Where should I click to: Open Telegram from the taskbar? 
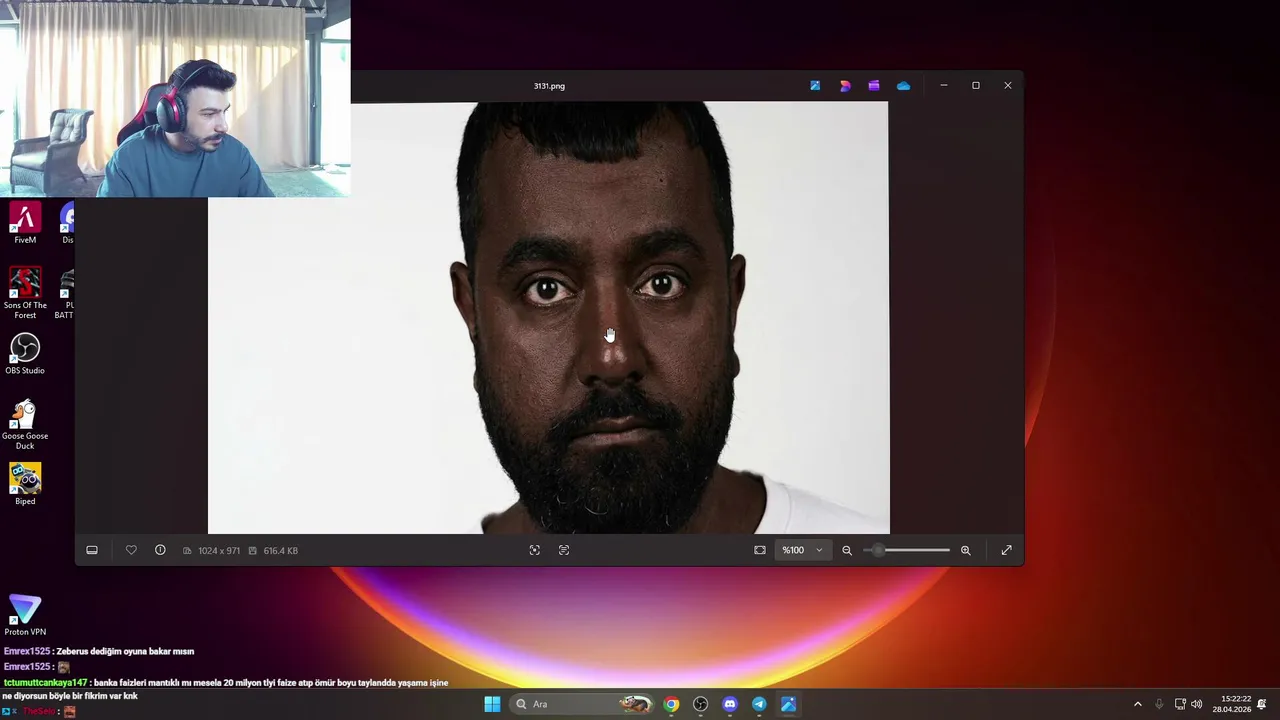[759, 704]
